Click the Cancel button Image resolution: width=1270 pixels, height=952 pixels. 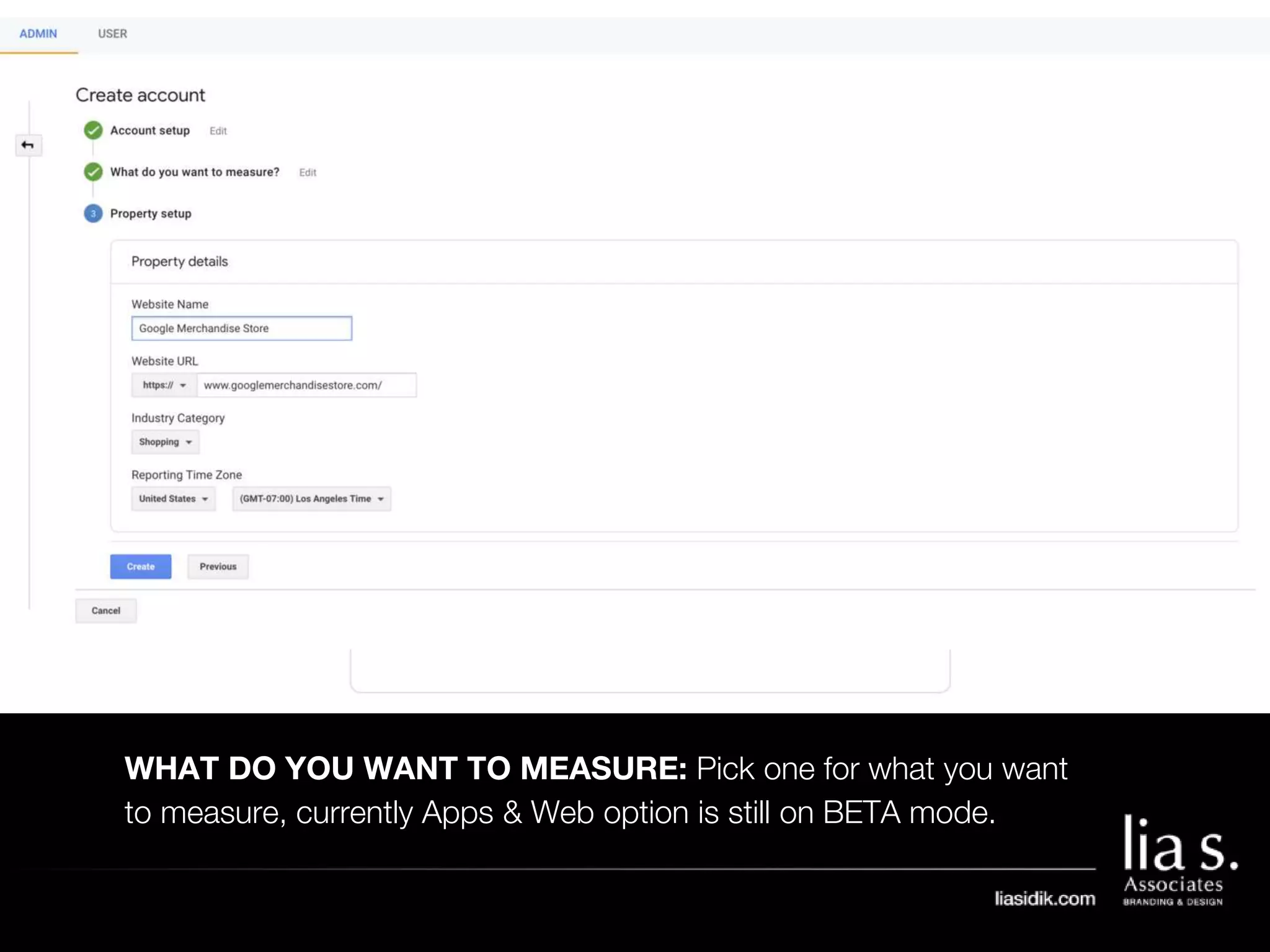click(x=106, y=610)
